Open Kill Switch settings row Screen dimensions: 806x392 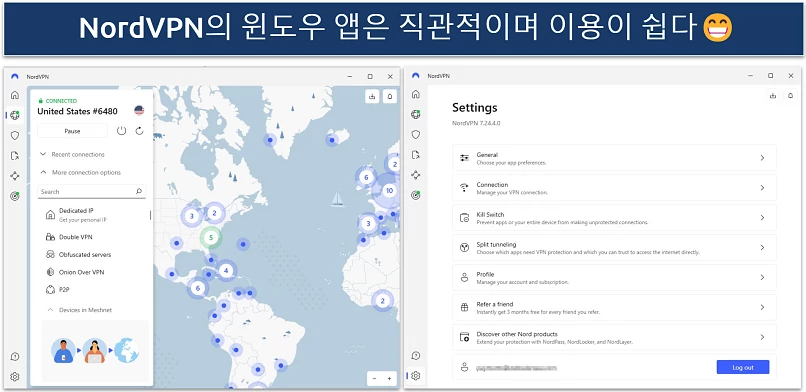point(614,217)
